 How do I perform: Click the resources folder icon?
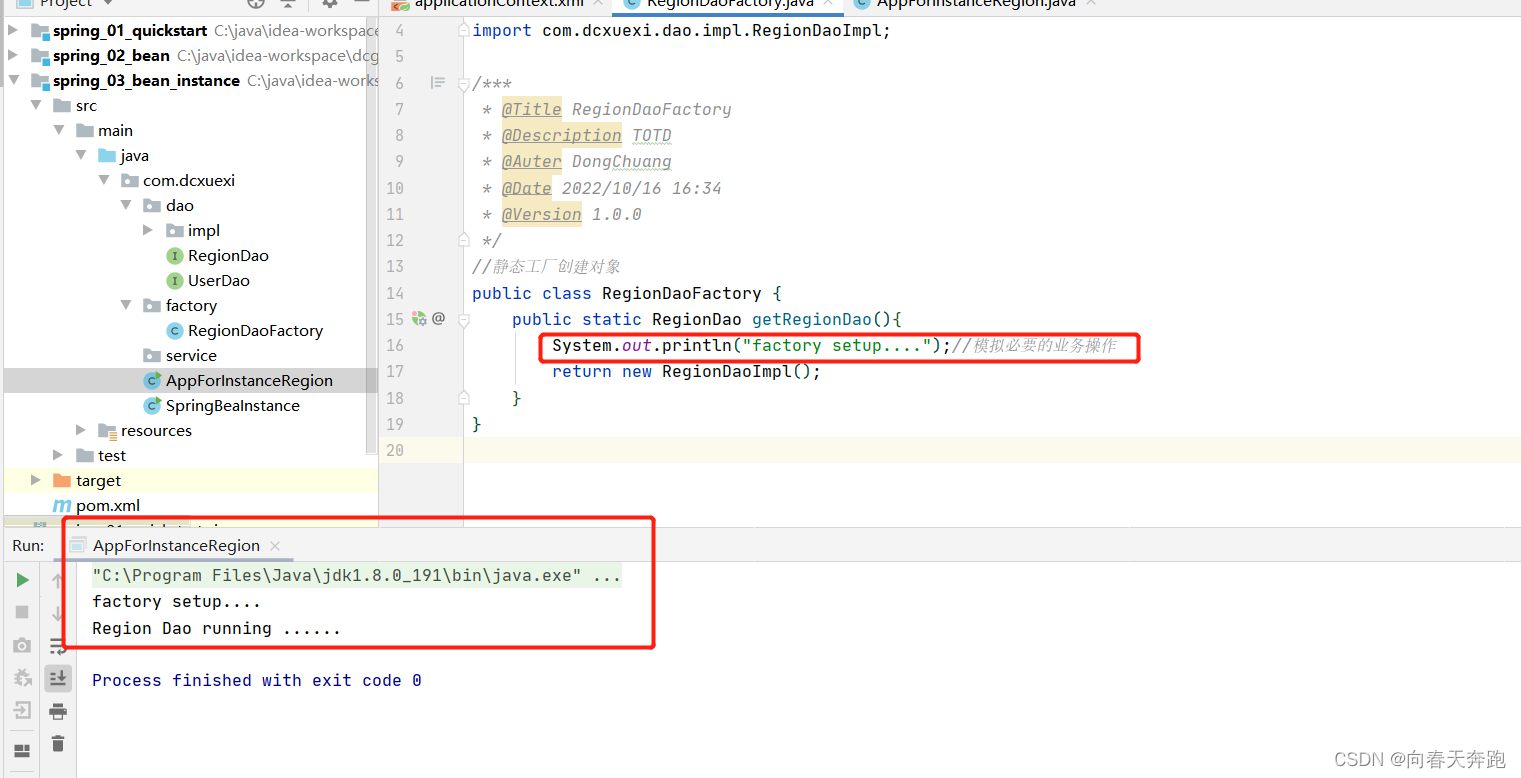pyautogui.click(x=107, y=431)
